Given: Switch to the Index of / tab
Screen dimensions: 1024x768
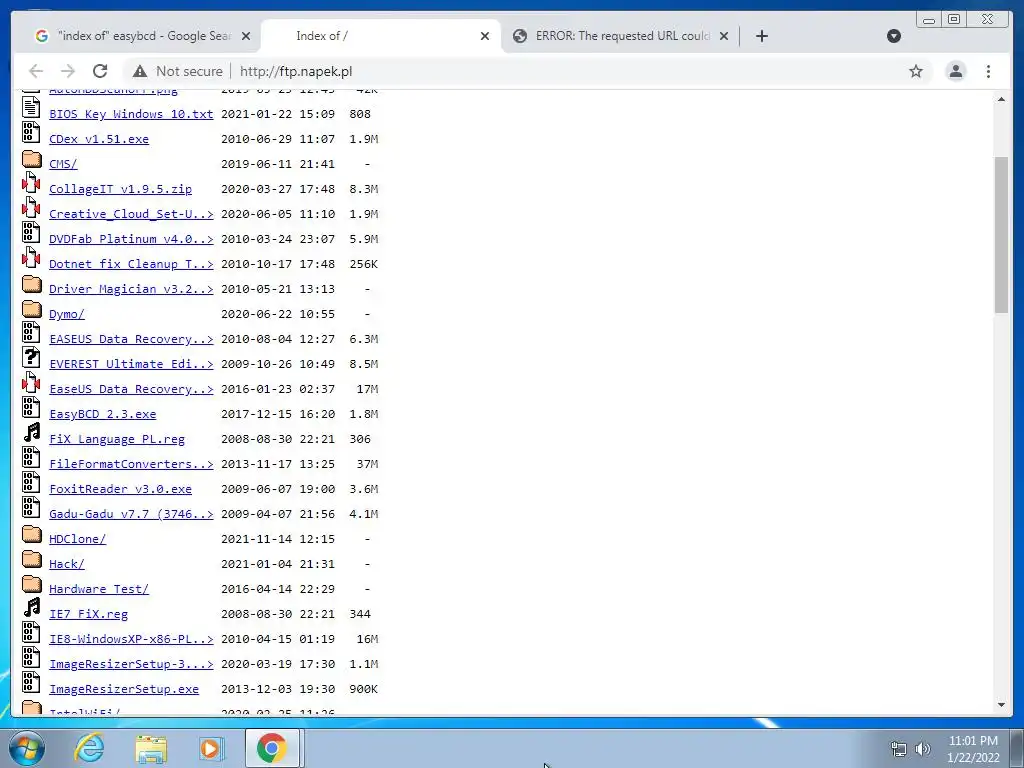Looking at the screenshot, I should [x=381, y=36].
